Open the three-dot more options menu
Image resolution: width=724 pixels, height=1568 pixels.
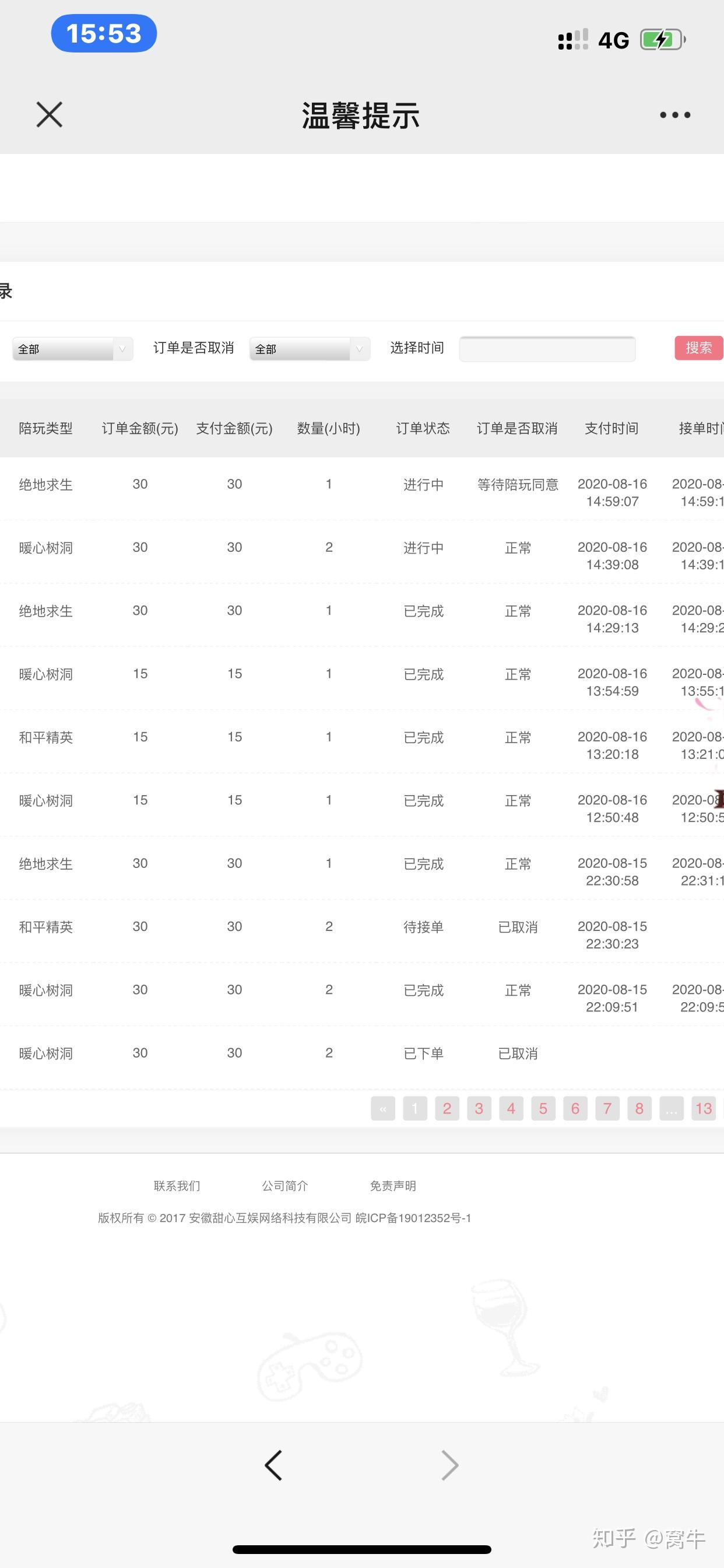pos(674,114)
